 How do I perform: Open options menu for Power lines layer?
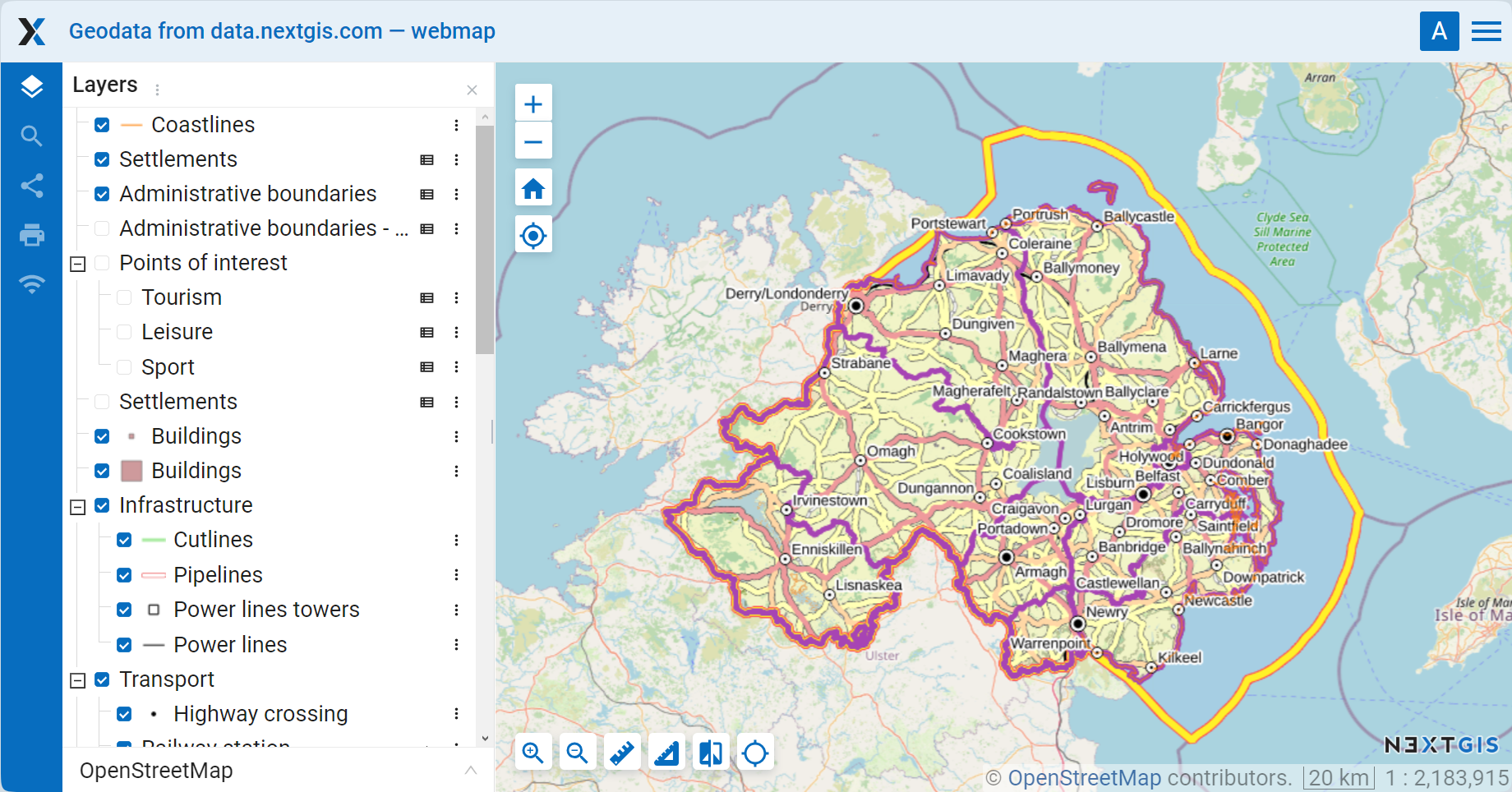point(456,645)
